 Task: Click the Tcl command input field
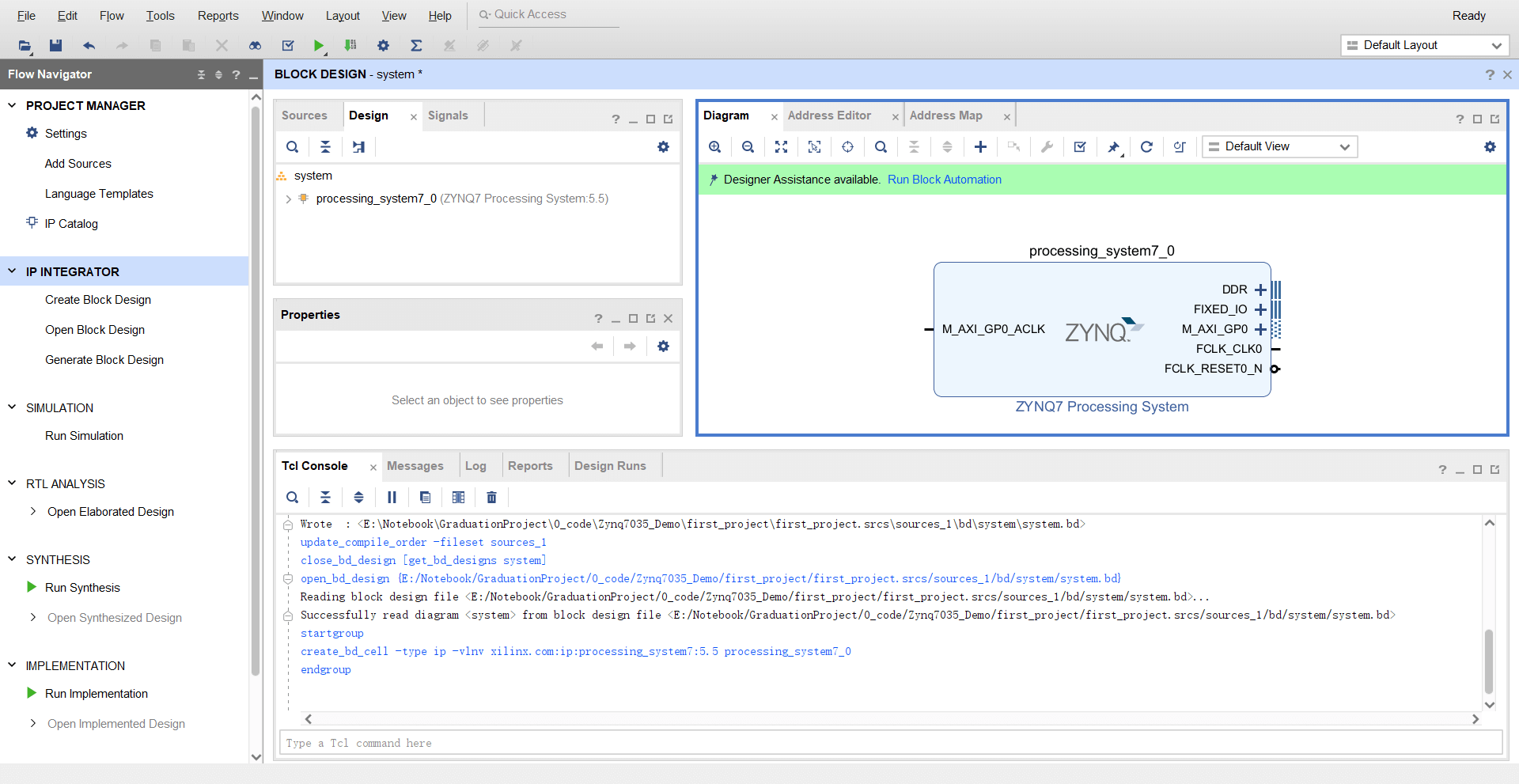[x=891, y=743]
